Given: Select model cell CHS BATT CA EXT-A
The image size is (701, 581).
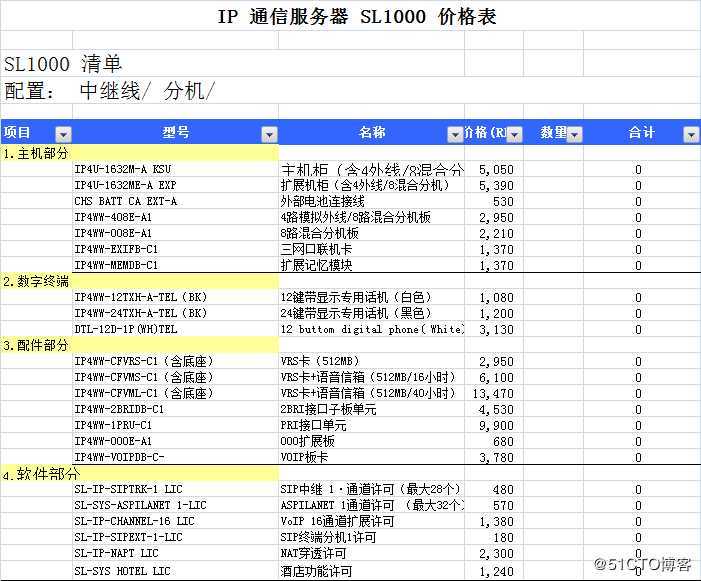Looking at the screenshot, I should click(175, 201).
